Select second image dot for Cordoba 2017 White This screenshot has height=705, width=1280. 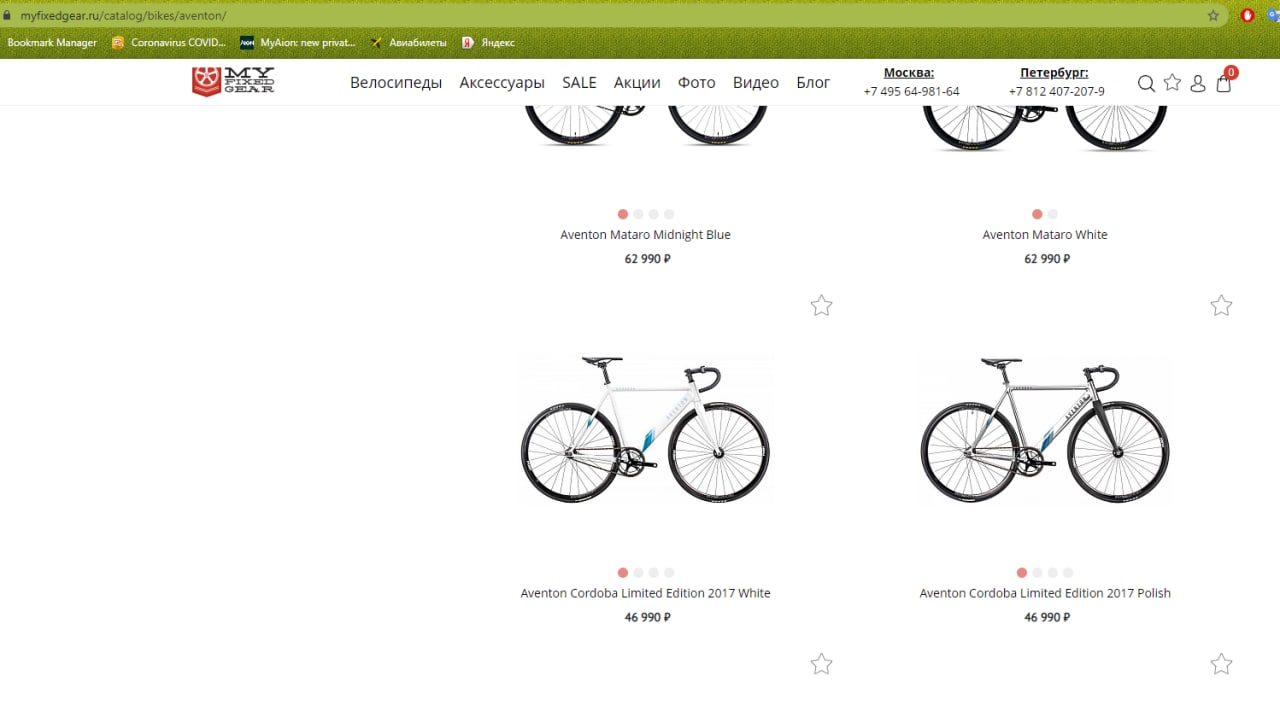(x=638, y=573)
